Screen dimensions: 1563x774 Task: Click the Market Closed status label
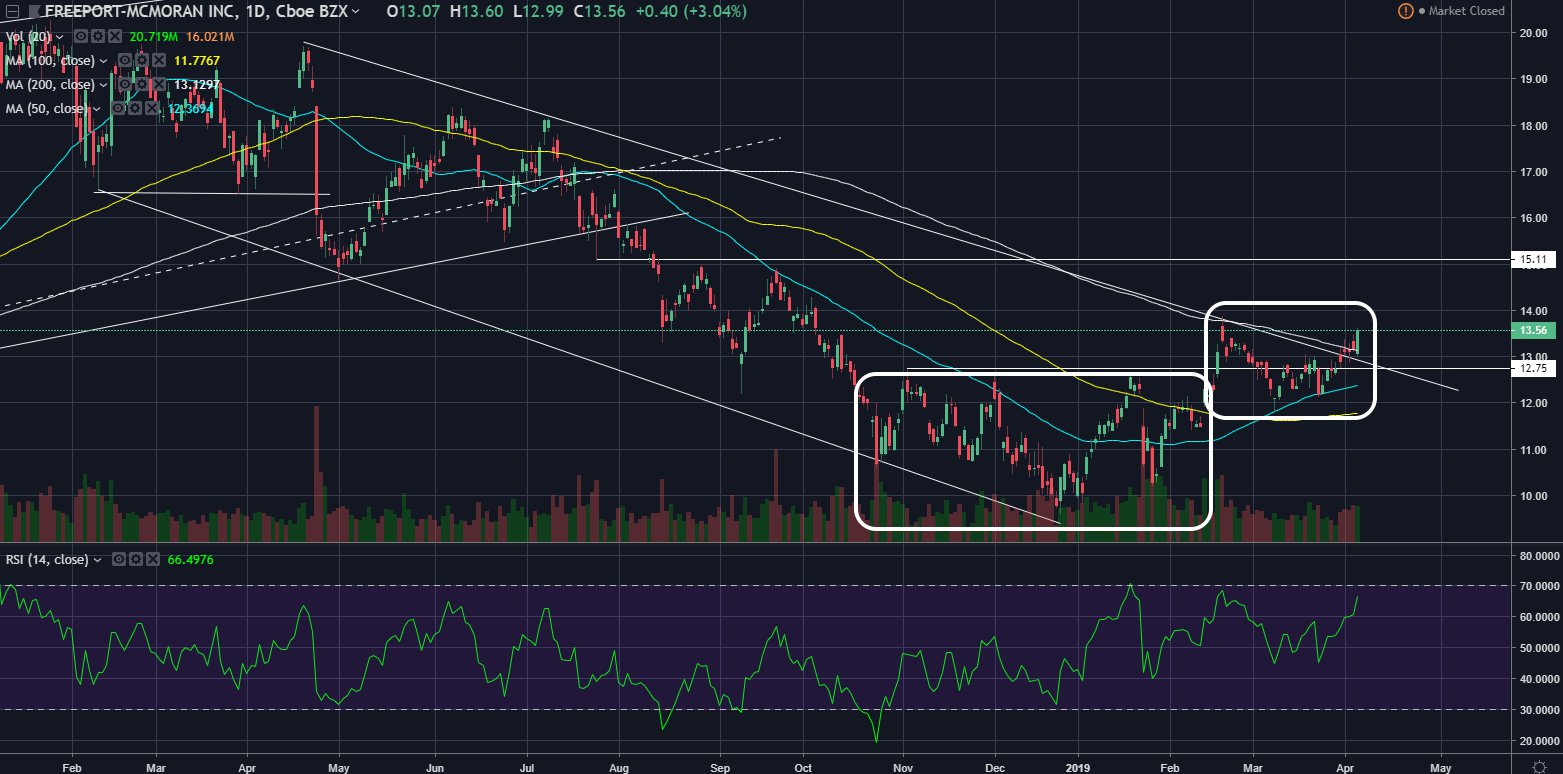(1468, 11)
